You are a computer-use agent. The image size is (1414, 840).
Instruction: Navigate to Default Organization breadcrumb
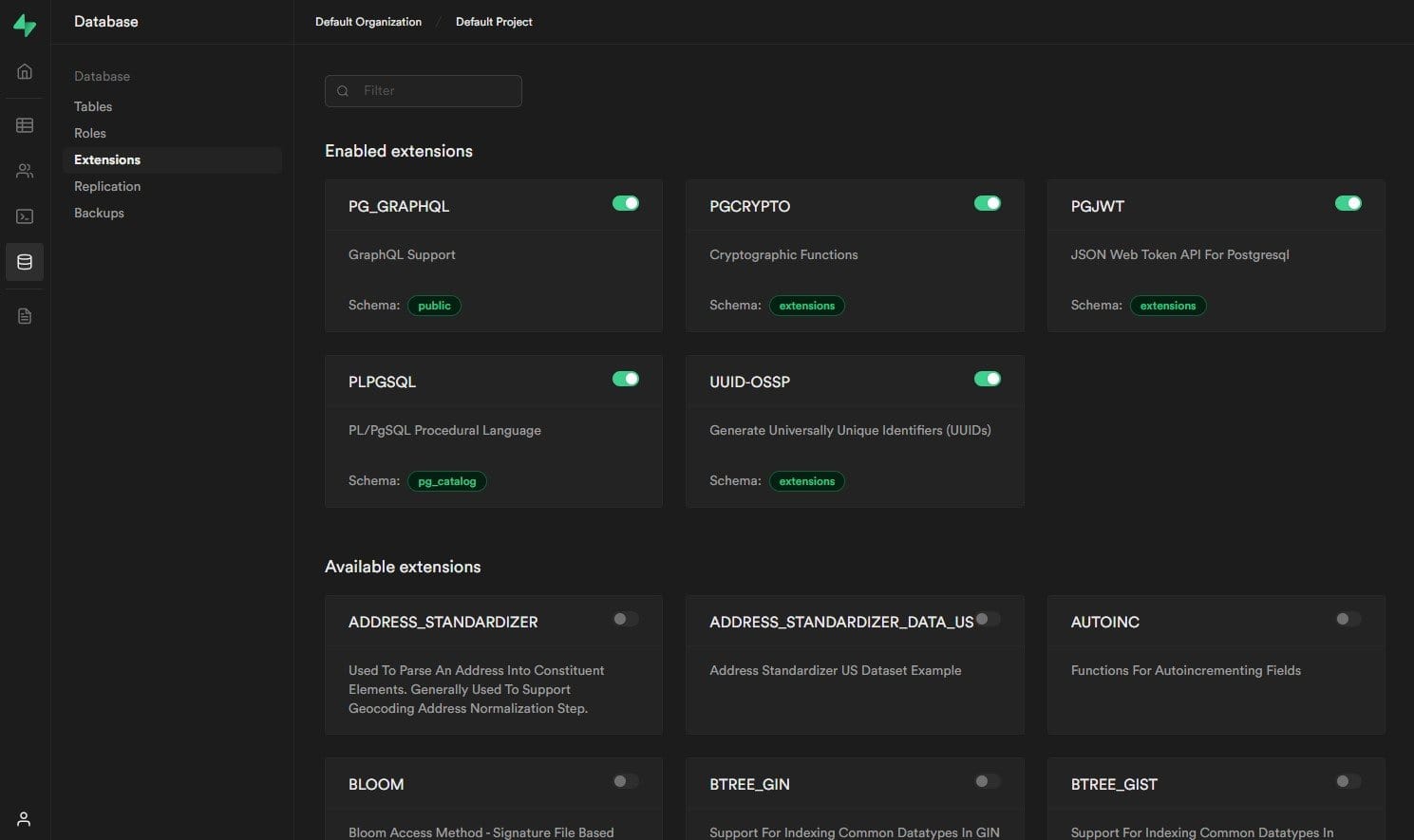(368, 21)
